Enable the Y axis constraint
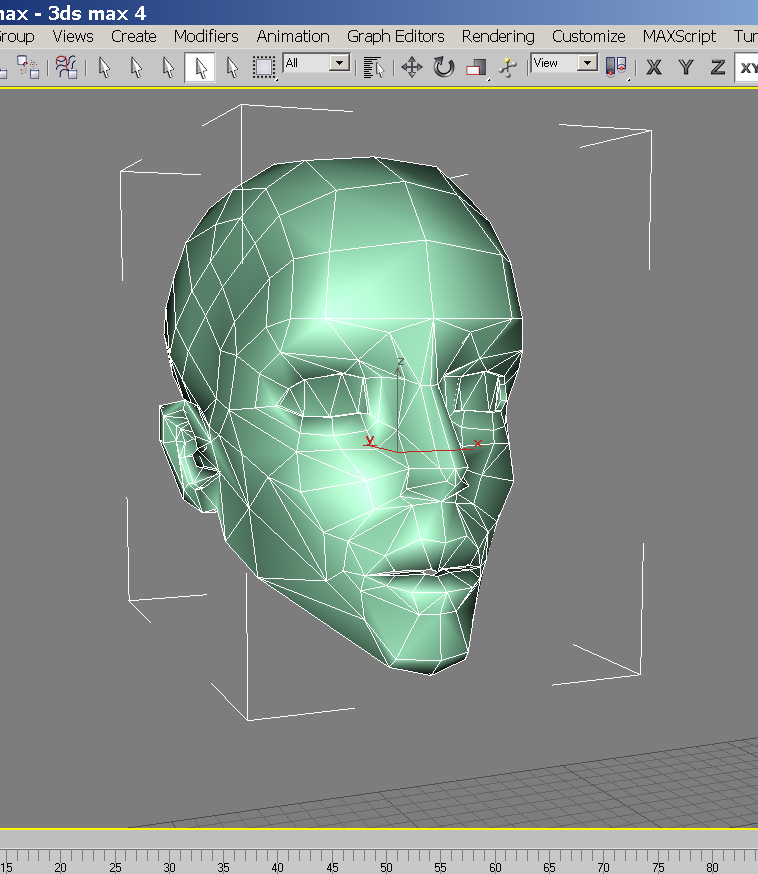Image resolution: width=758 pixels, height=874 pixels. coord(686,67)
